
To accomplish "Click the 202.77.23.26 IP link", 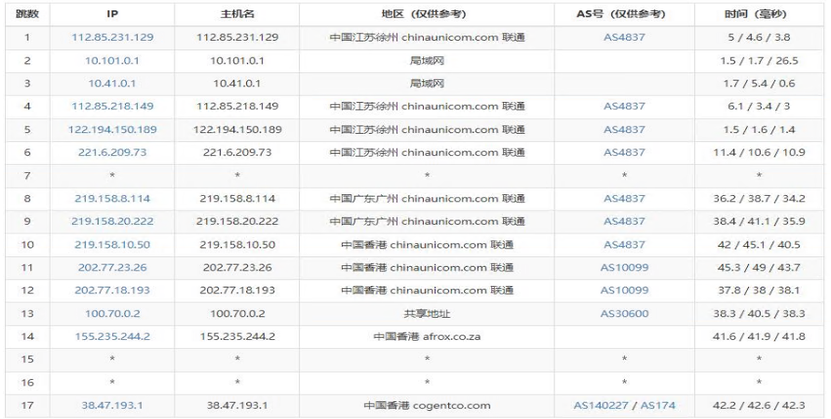I will pyautogui.click(x=112, y=267).
